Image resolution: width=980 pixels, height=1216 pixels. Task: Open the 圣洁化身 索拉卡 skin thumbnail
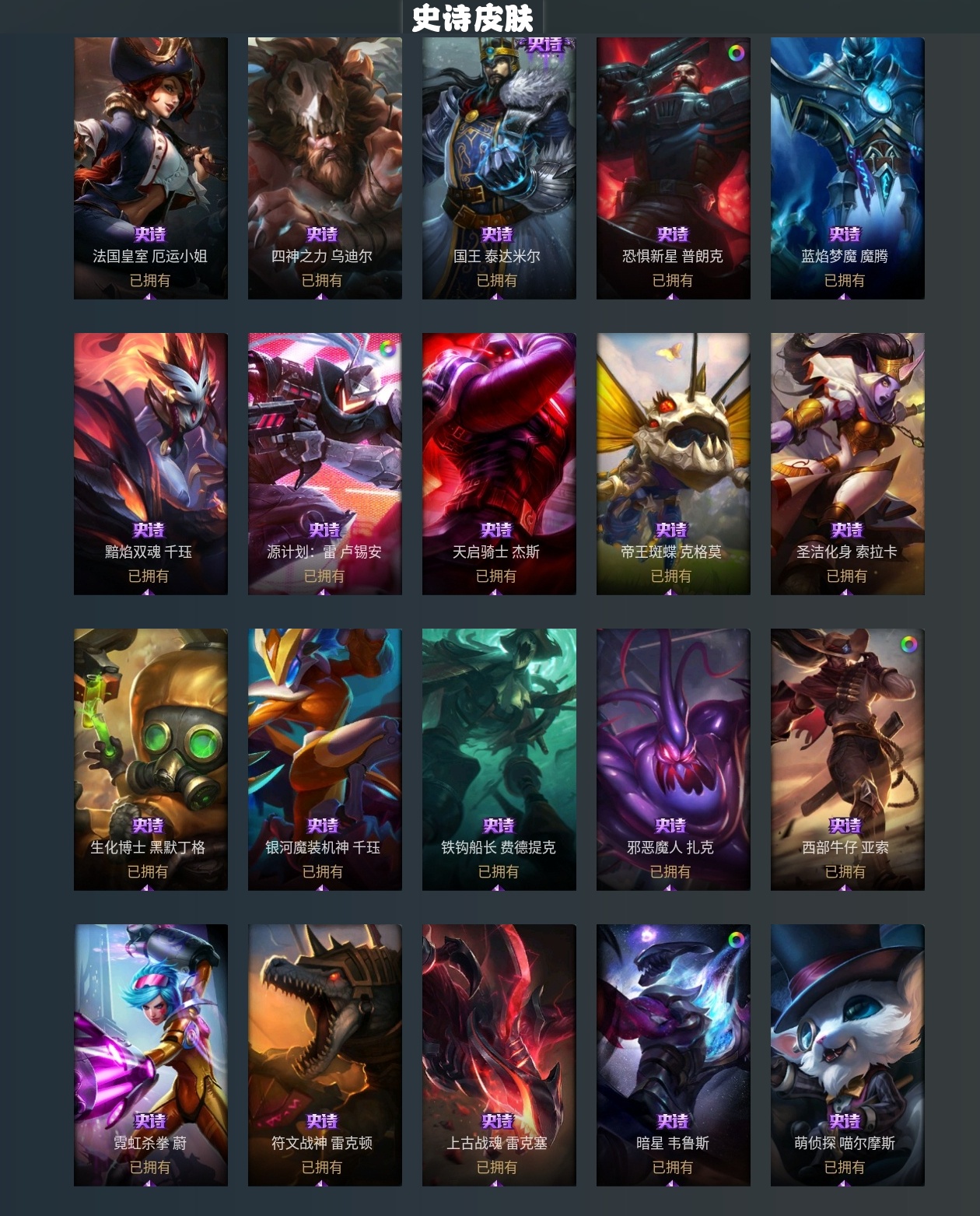coord(848,464)
